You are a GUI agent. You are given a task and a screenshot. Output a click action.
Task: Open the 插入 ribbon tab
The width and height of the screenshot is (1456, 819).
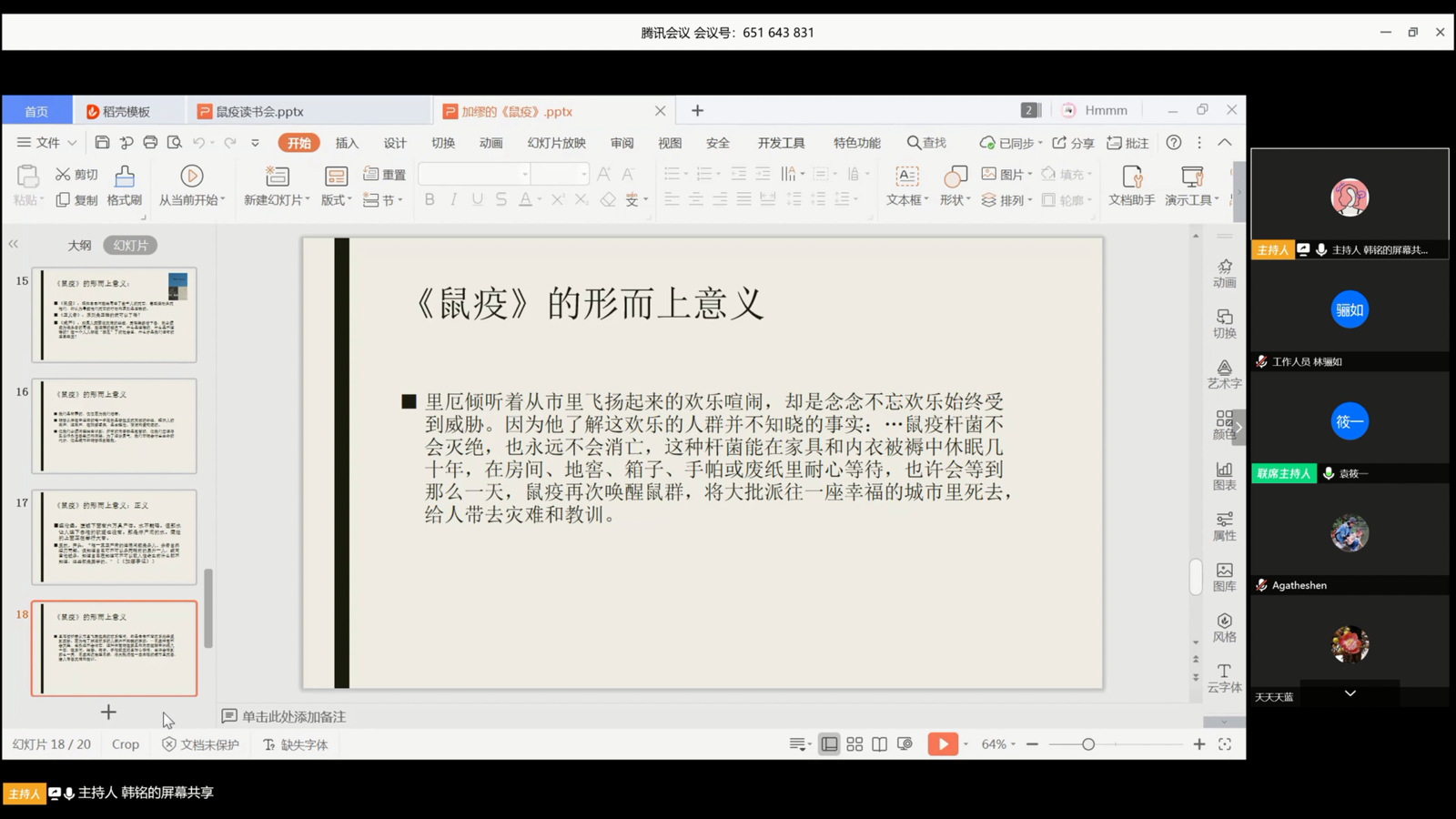click(347, 143)
